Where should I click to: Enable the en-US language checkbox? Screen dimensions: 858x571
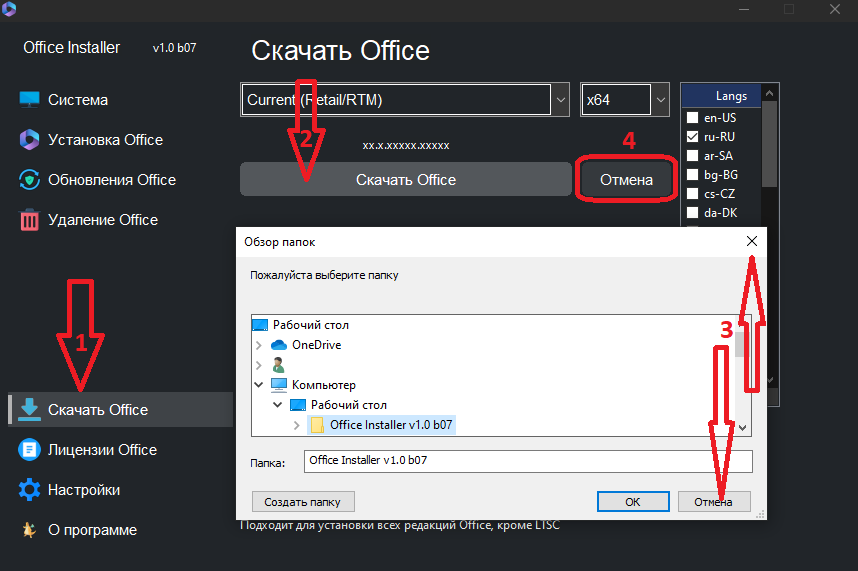coord(692,118)
